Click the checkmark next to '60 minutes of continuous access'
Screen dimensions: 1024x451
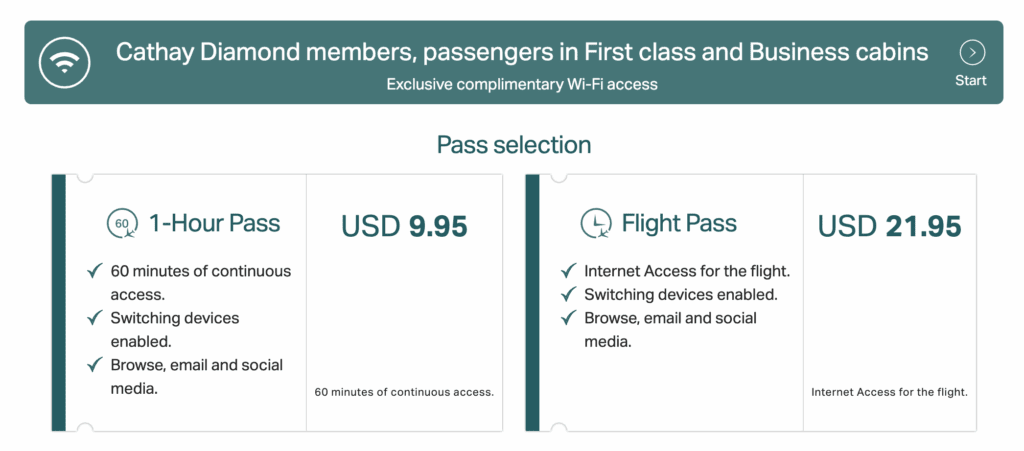pos(96,270)
